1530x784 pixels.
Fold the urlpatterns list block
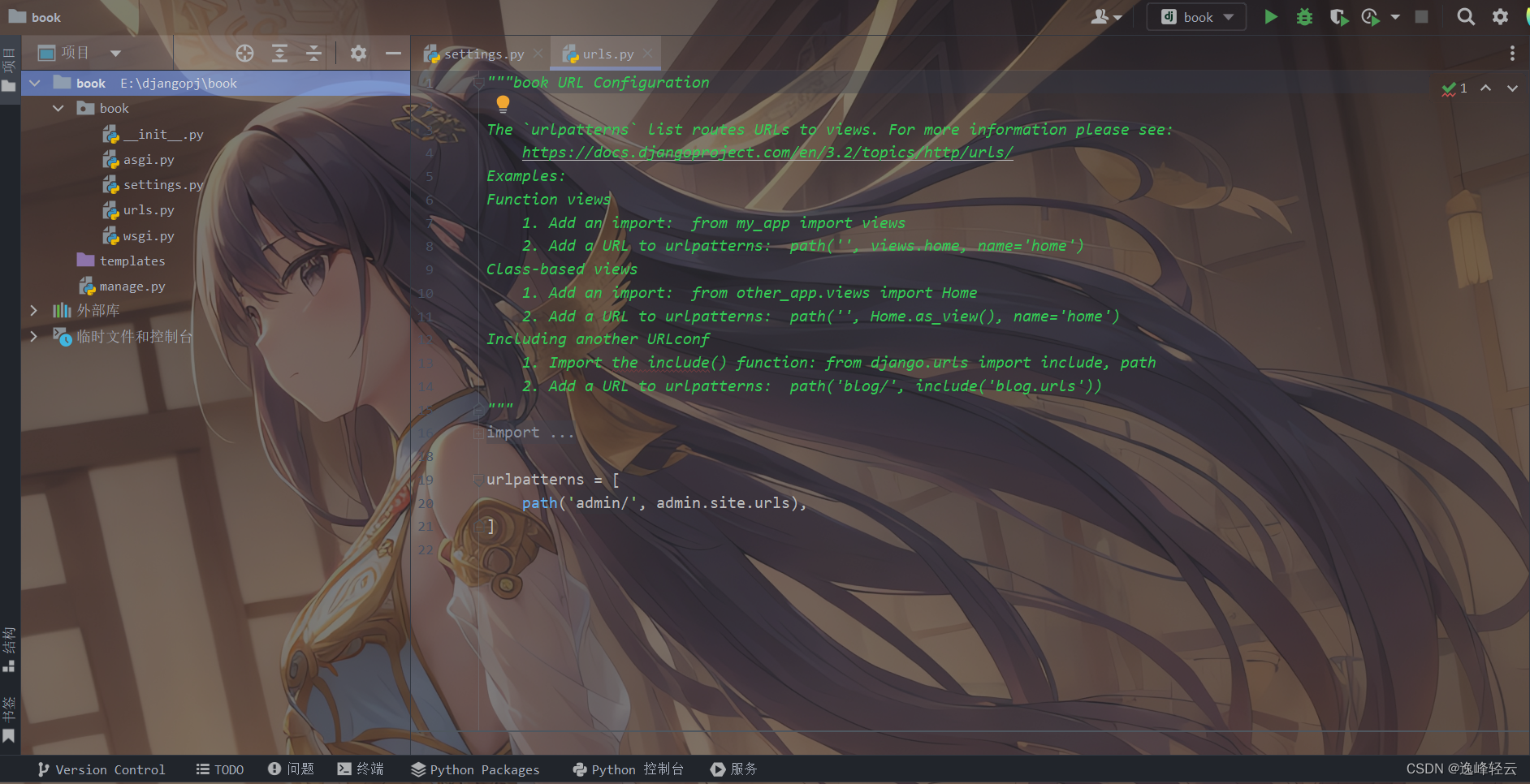tap(478, 480)
